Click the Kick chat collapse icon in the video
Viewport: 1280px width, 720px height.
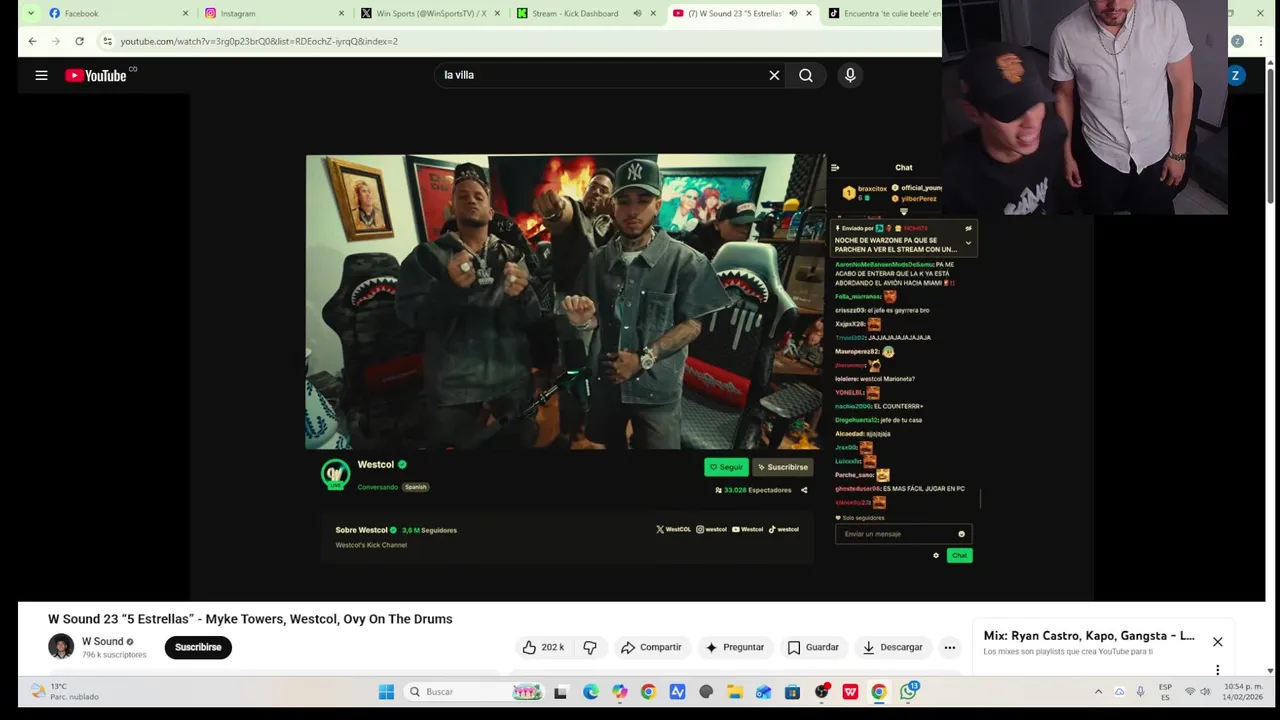[x=835, y=168]
